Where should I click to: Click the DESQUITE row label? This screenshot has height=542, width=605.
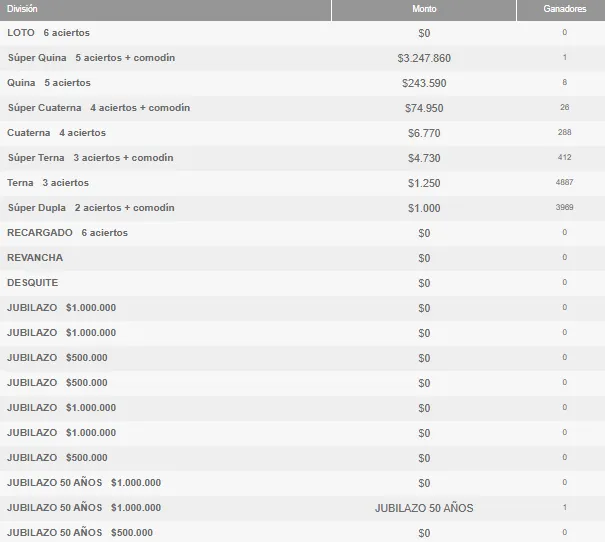click(33, 283)
